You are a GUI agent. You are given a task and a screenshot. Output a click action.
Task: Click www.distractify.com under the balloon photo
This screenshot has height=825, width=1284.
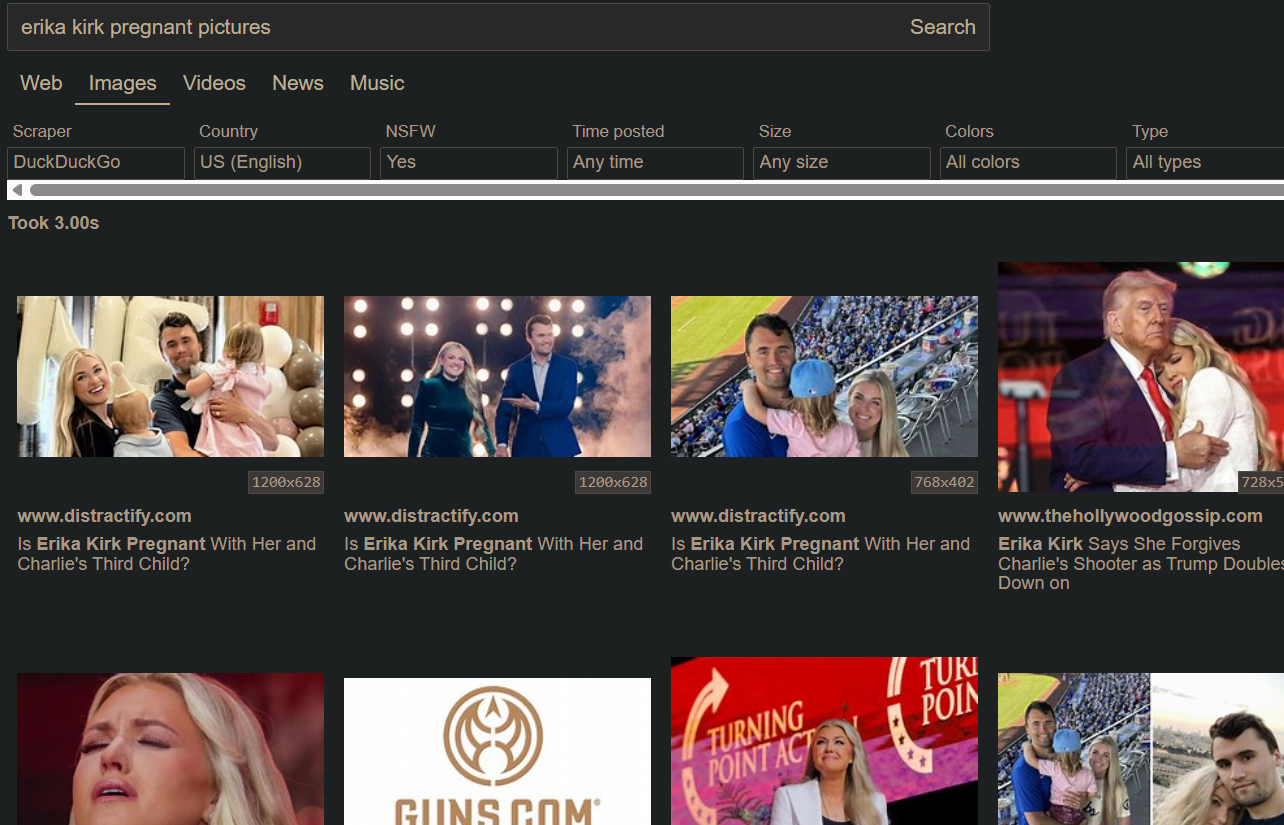pos(104,516)
